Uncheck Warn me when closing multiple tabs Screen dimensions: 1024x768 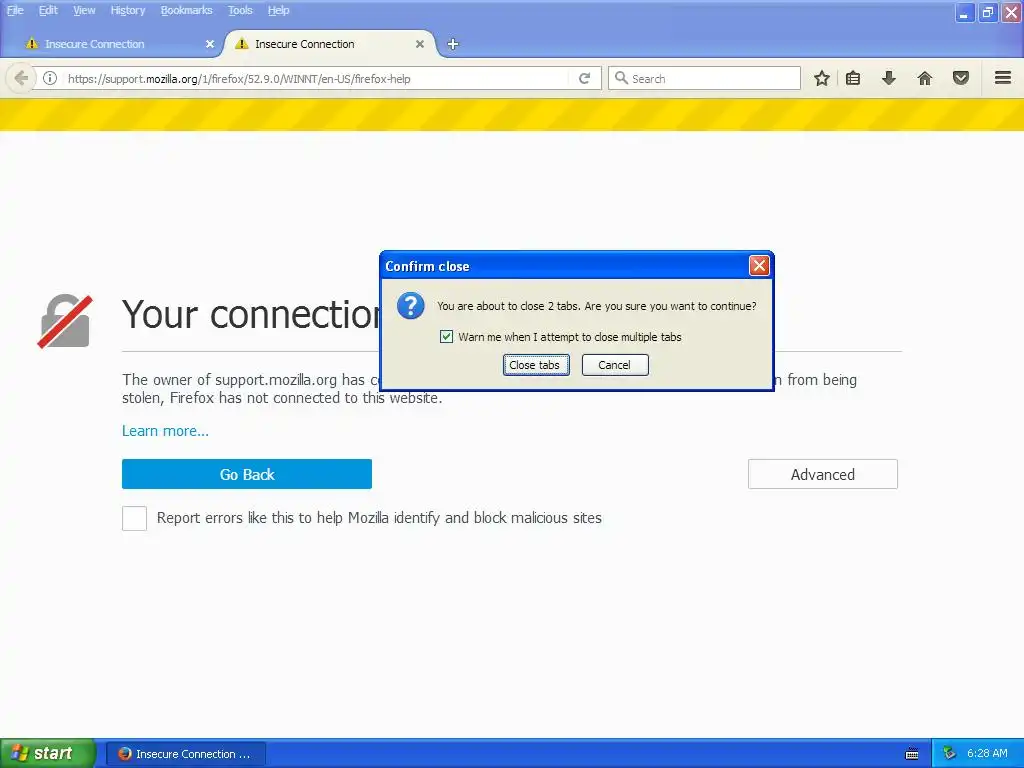[446, 337]
